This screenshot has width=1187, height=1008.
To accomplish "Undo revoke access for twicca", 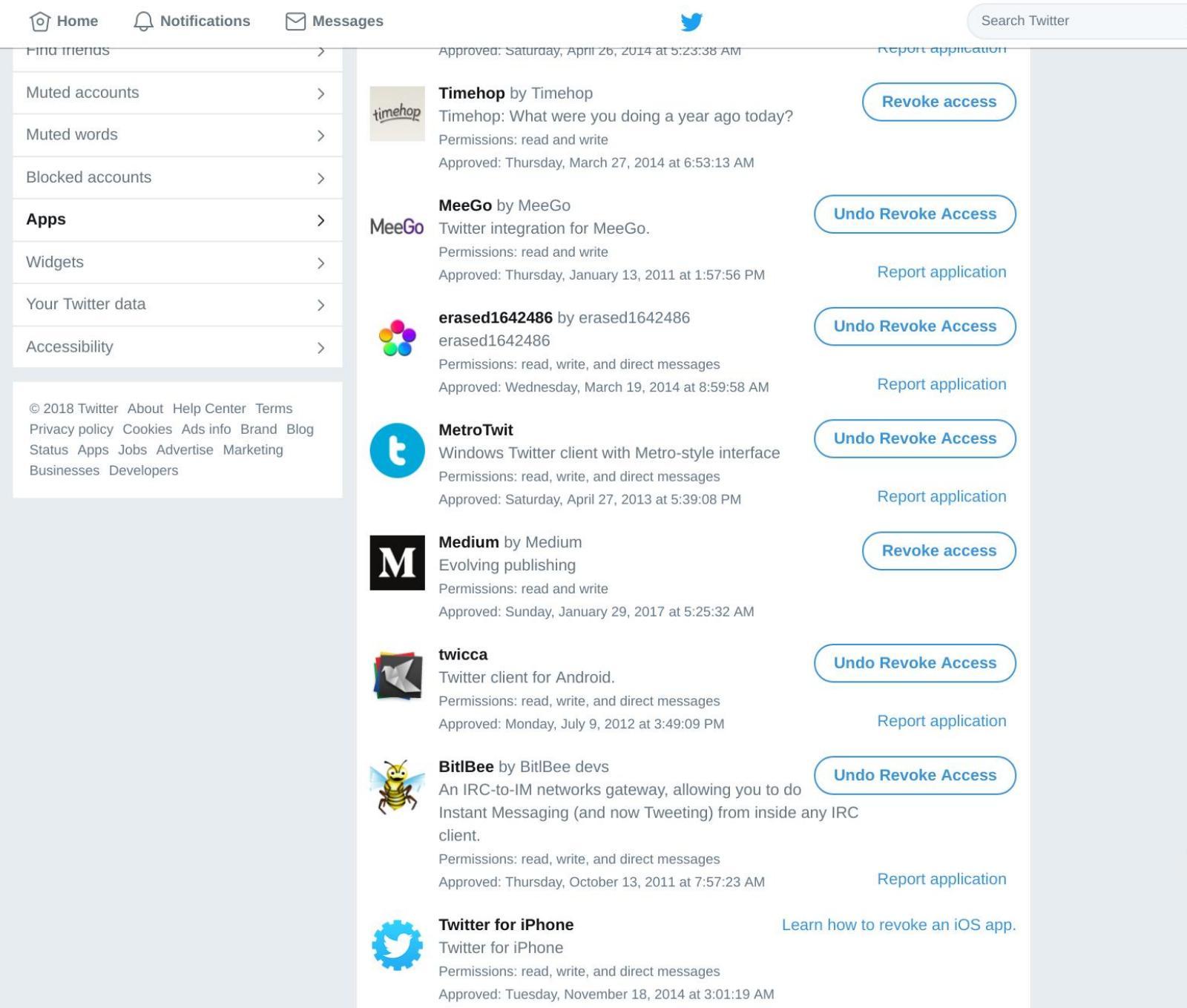I will point(915,662).
